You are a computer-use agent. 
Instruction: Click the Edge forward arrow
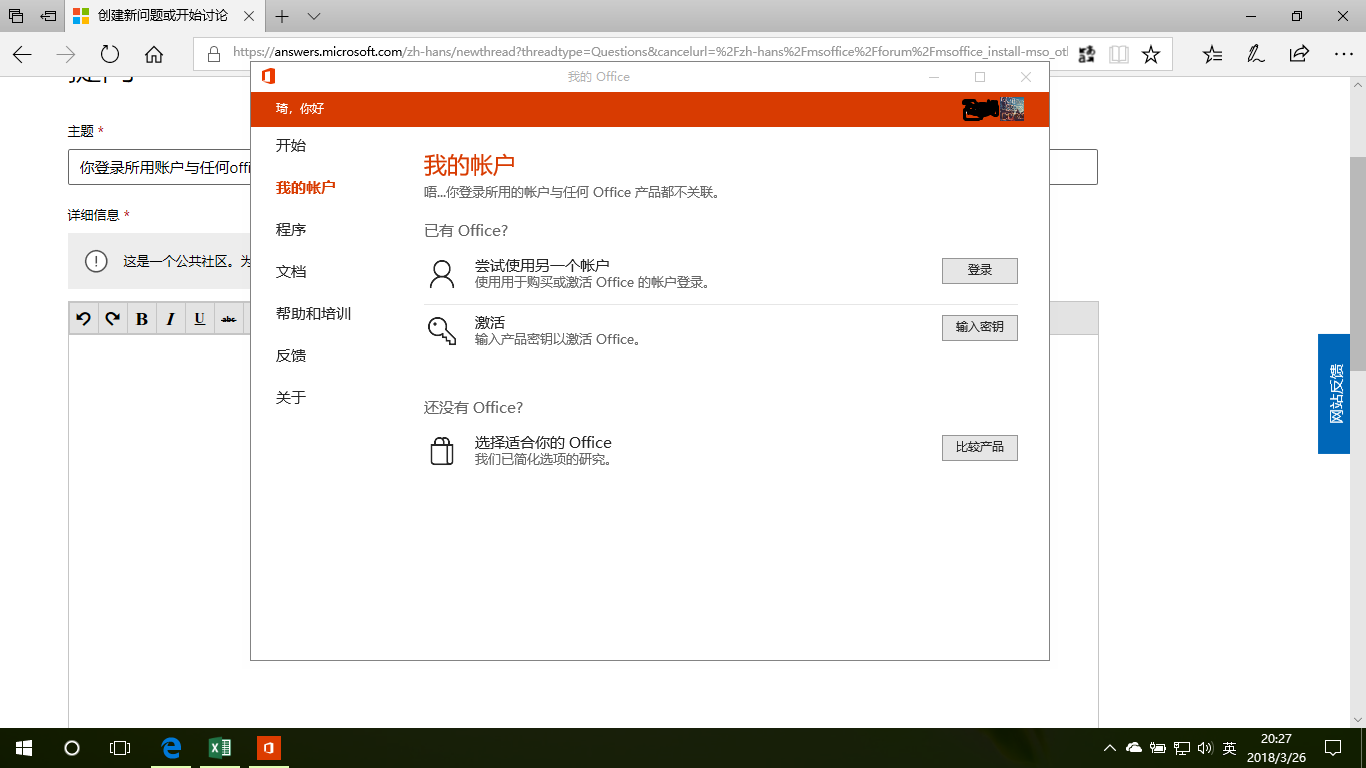coord(66,54)
